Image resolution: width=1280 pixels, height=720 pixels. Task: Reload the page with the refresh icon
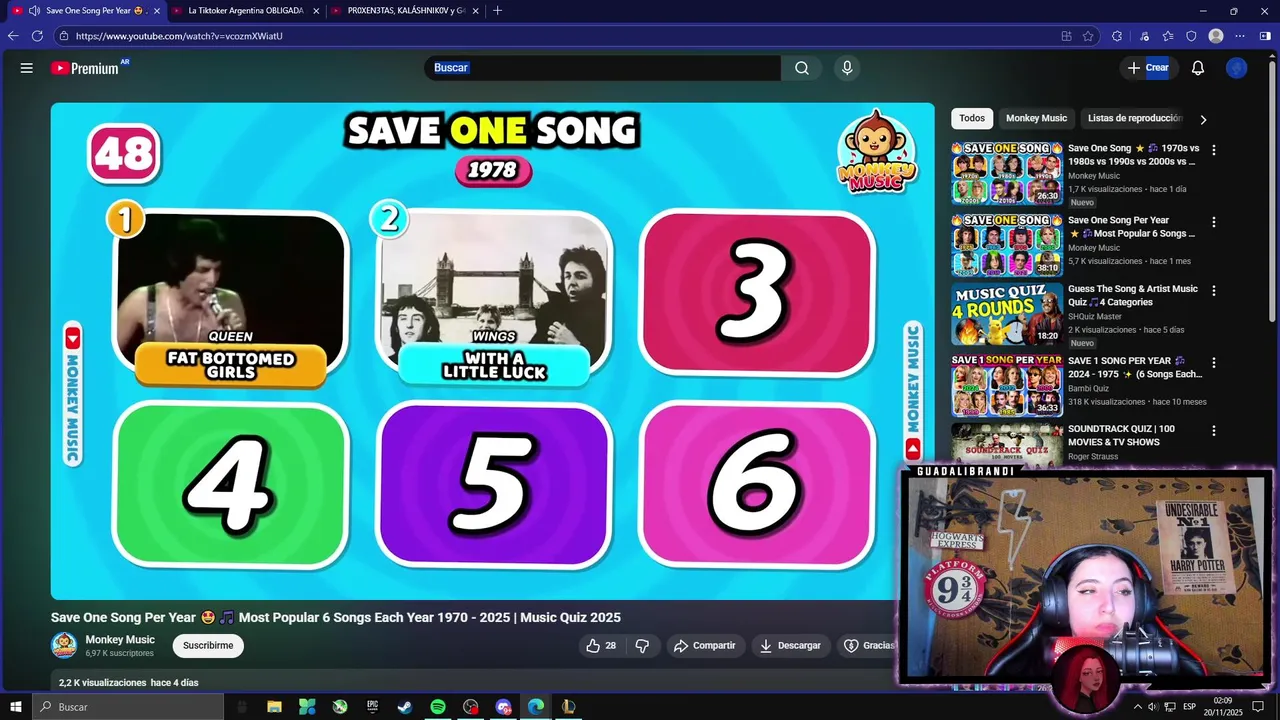point(37,36)
